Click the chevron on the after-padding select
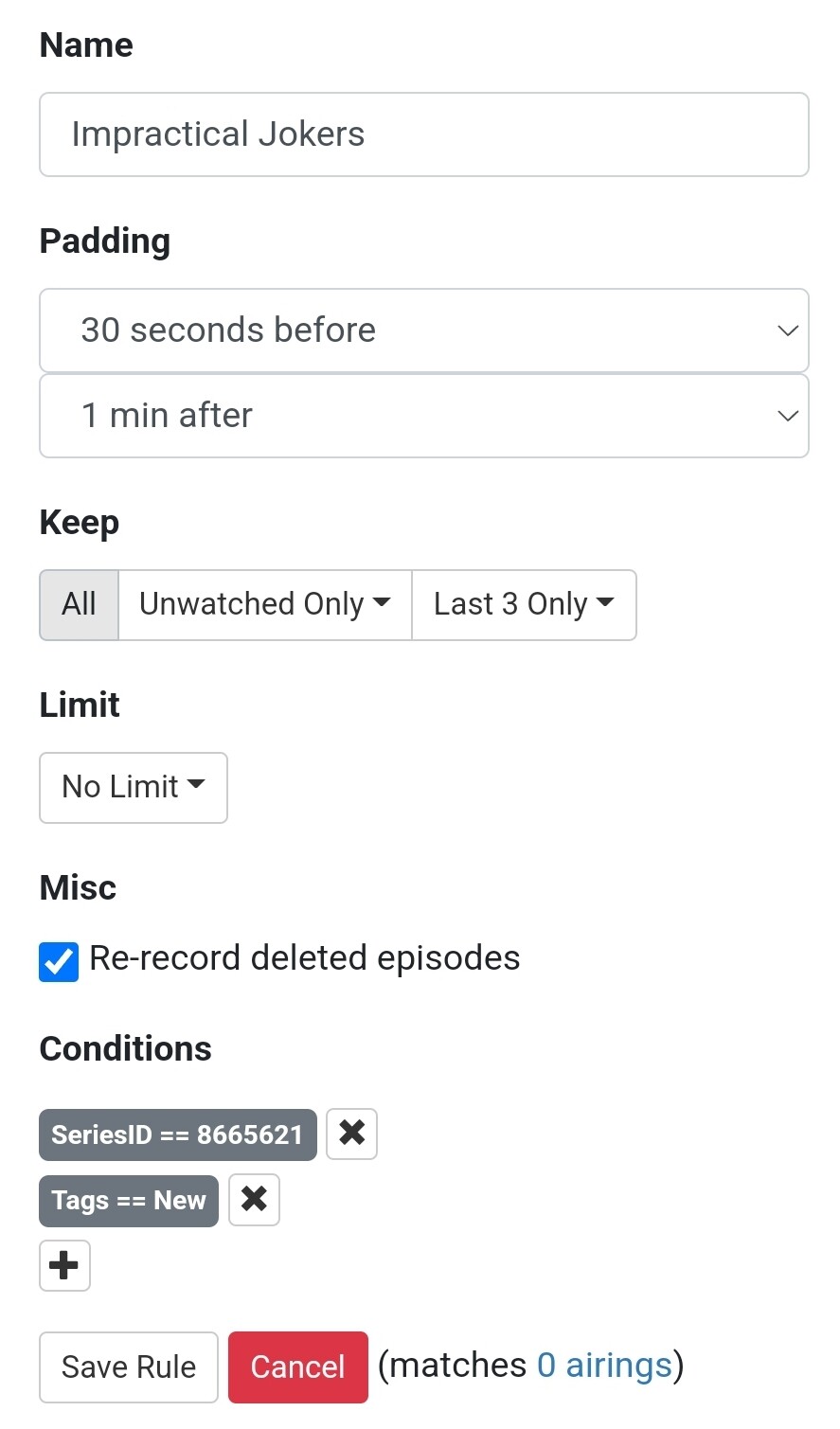The width and height of the screenshot is (840, 1429). coord(787,416)
